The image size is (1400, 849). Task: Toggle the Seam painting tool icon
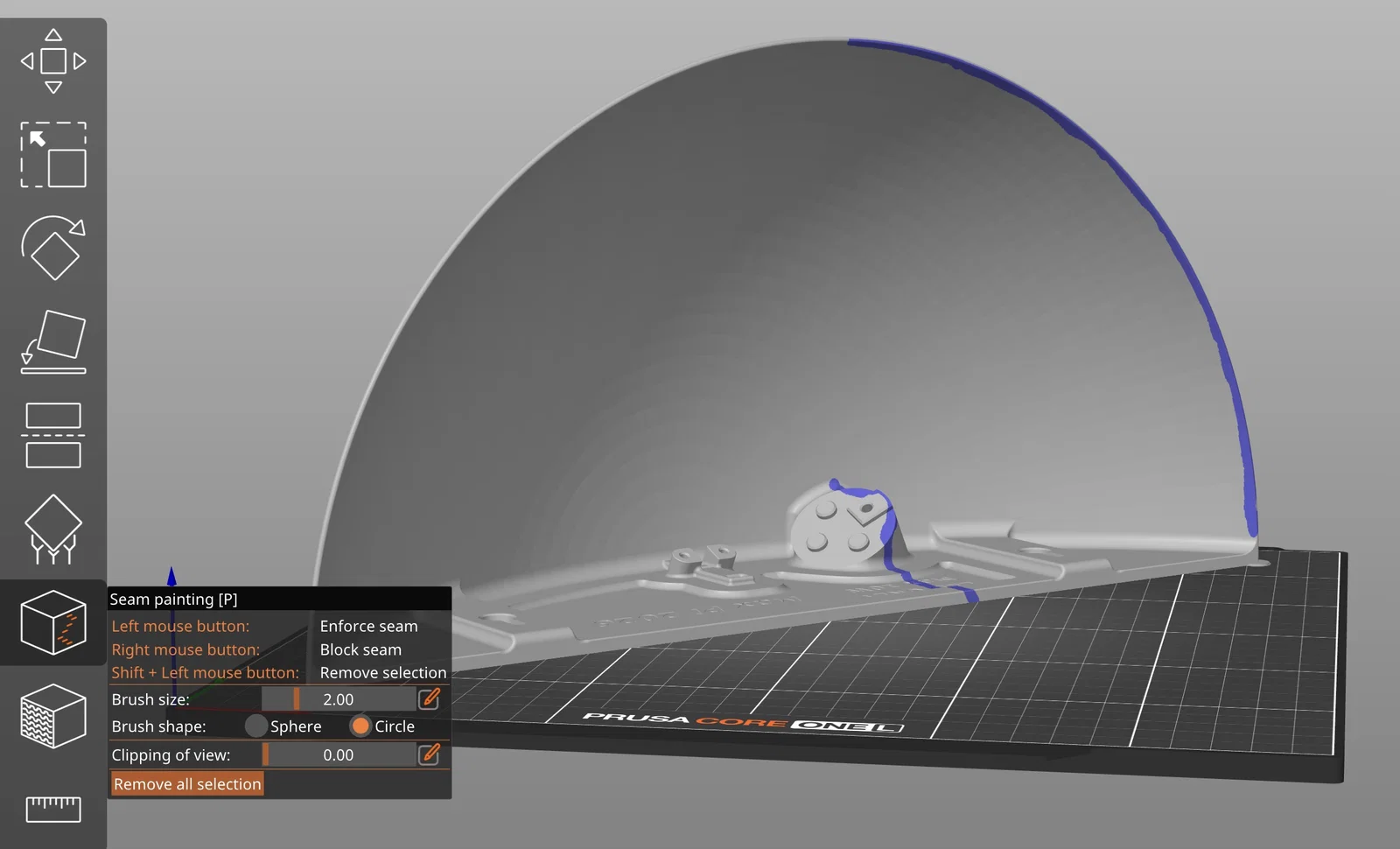click(x=53, y=622)
